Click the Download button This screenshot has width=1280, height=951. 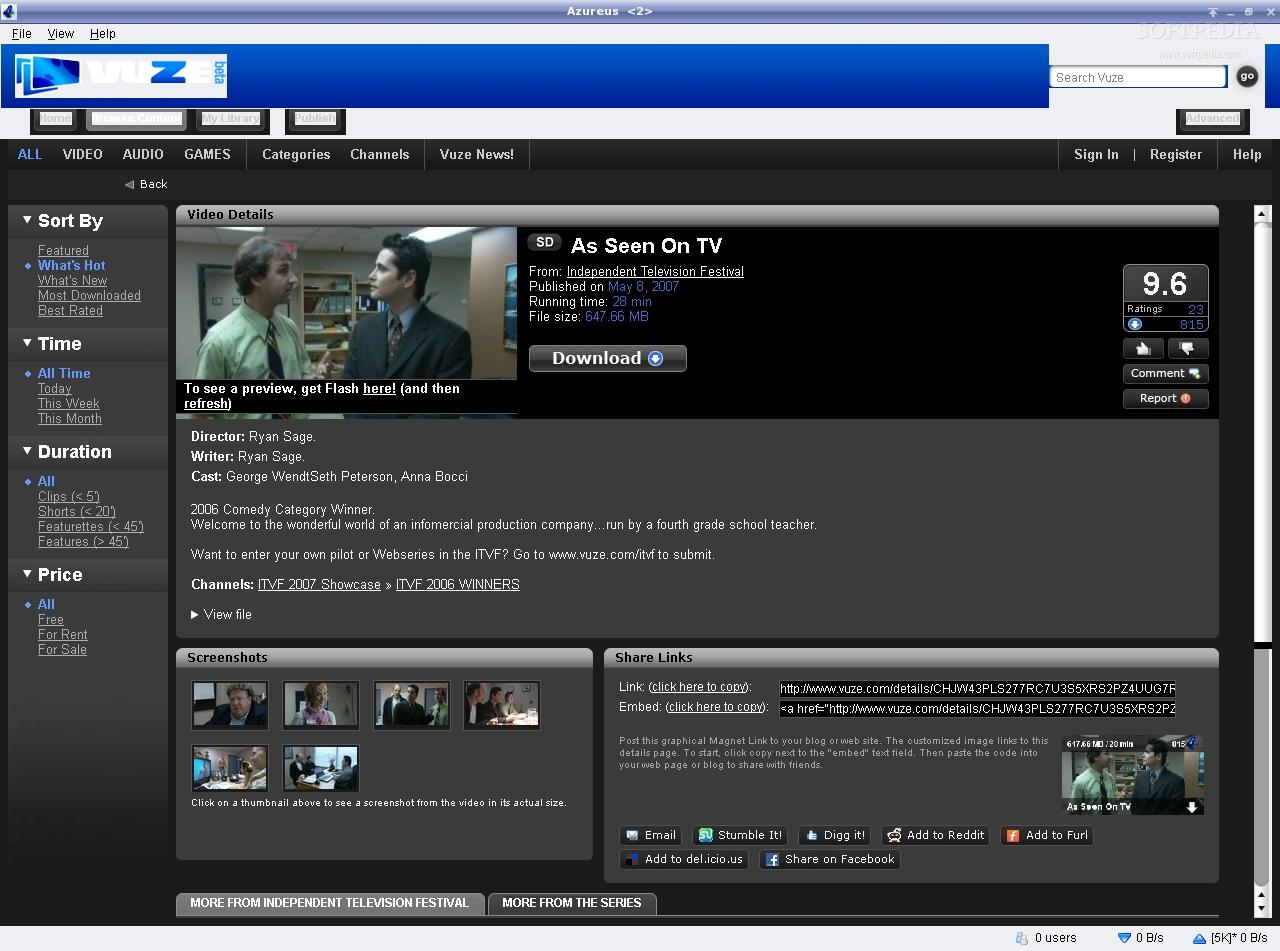click(x=608, y=358)
